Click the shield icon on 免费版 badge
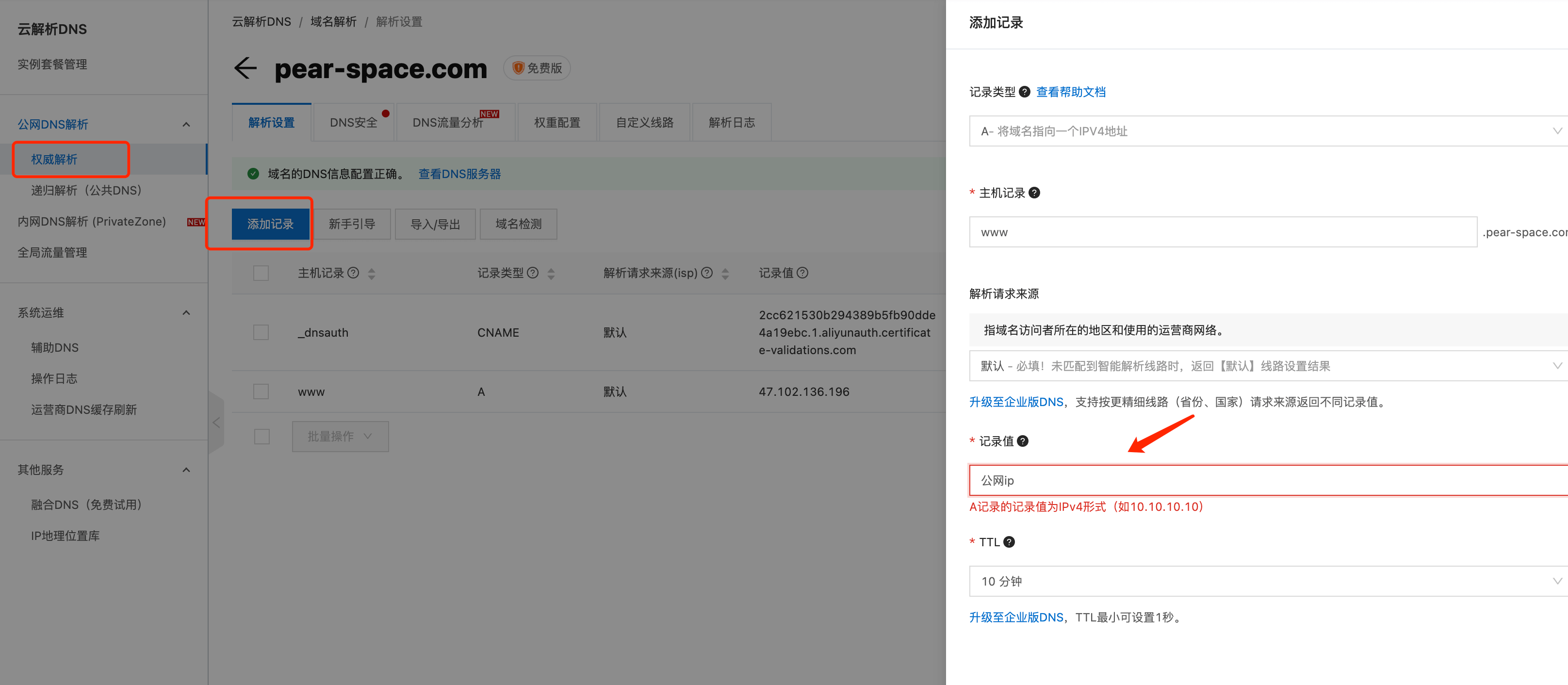This screenshot has height=685, width=1568. coord(518,68)
